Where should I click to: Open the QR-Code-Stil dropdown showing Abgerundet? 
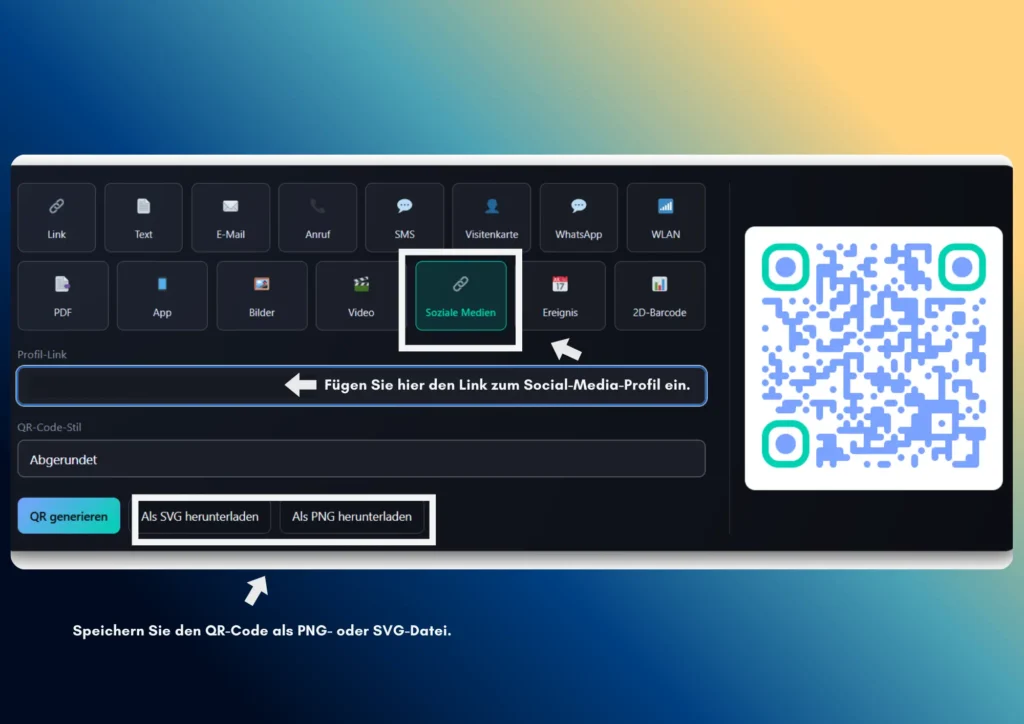click(x=361, y=459)
